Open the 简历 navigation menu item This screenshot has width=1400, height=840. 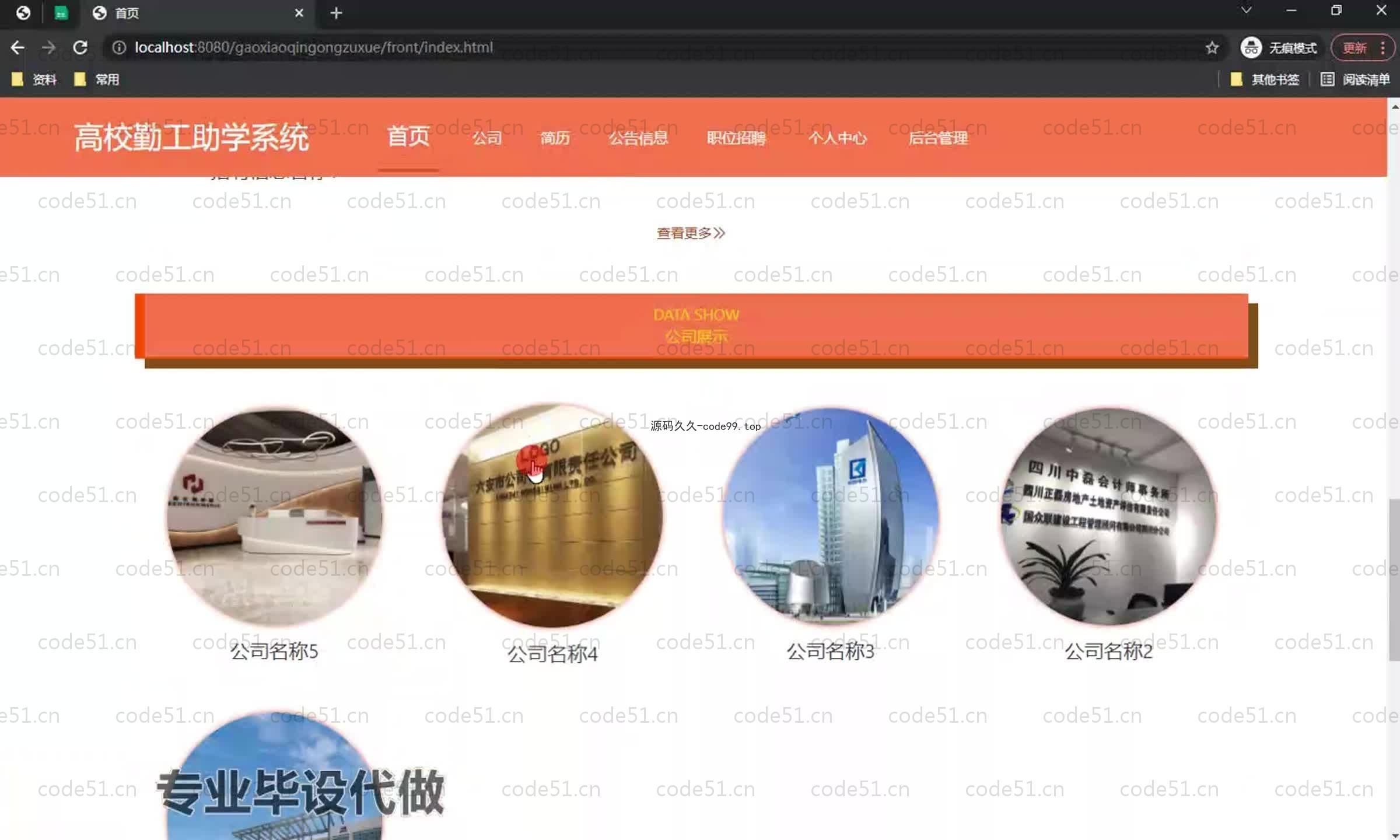pyautogui.click(x=555, y=138)
